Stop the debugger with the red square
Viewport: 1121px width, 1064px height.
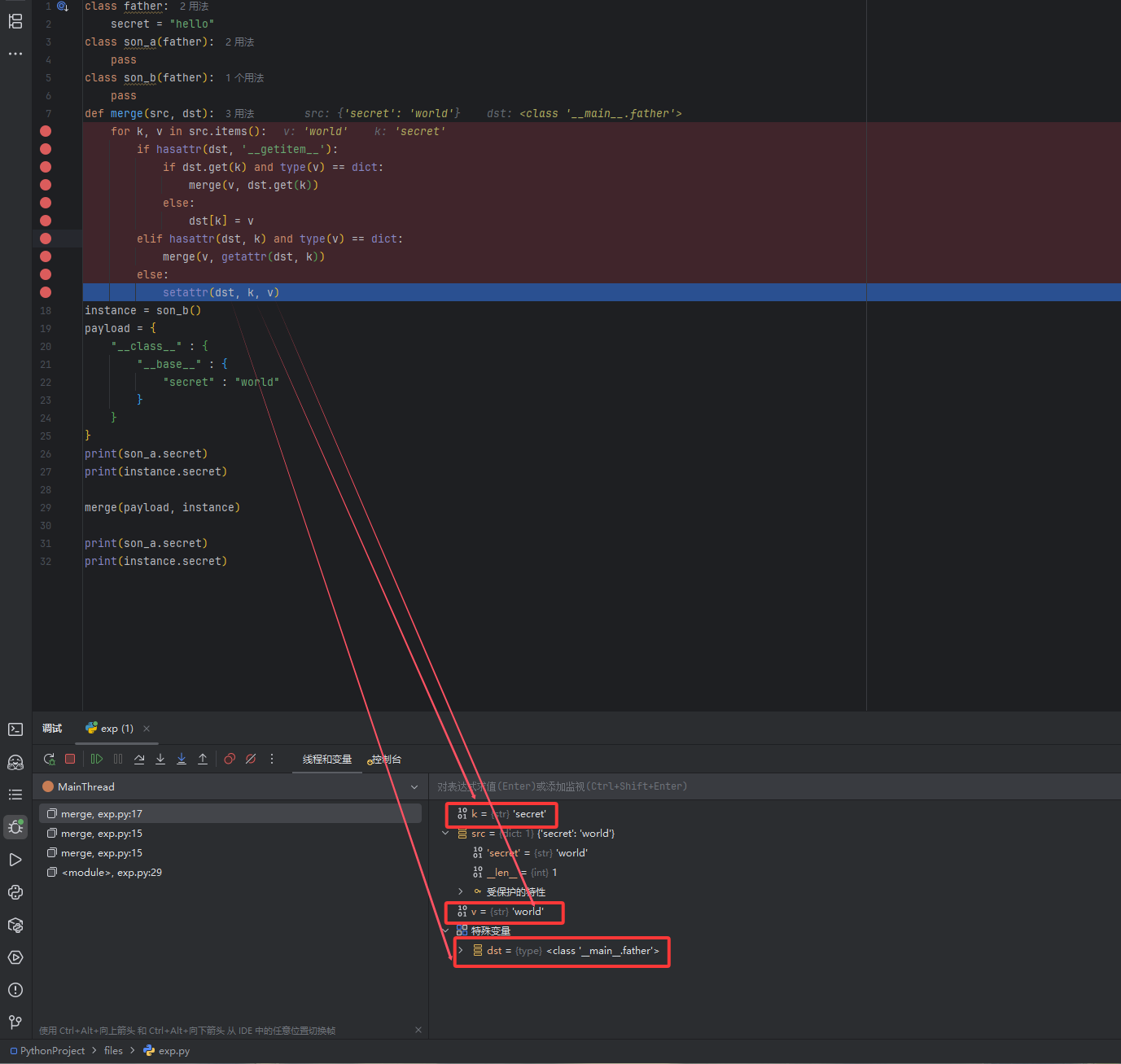[x=70, y=759]
